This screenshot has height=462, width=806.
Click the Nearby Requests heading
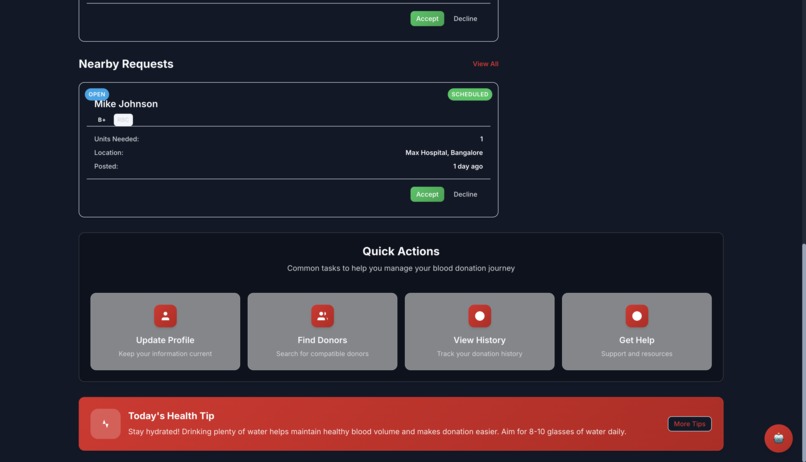coord(126,64)
